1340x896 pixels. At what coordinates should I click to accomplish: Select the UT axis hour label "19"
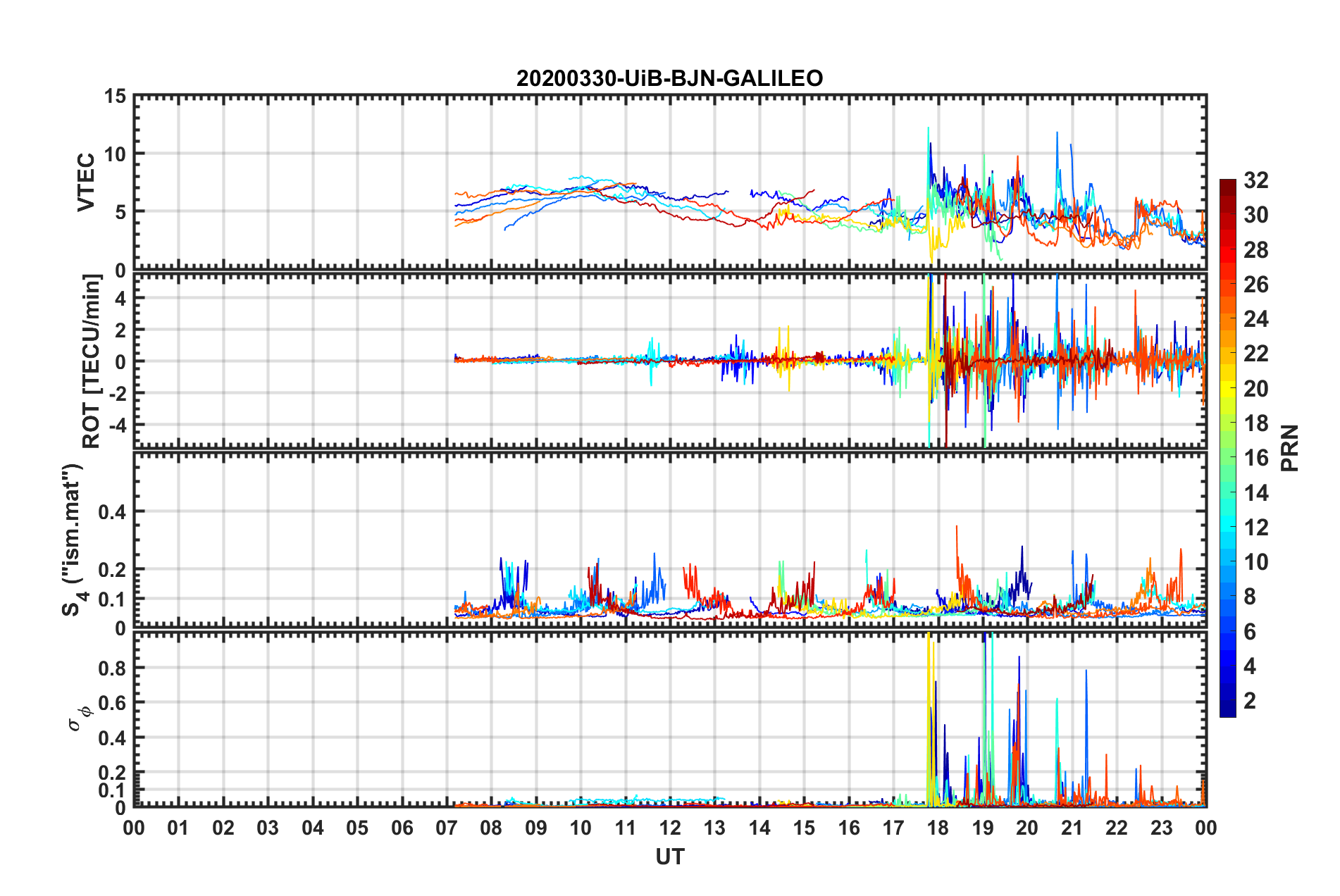coord(983,828)
